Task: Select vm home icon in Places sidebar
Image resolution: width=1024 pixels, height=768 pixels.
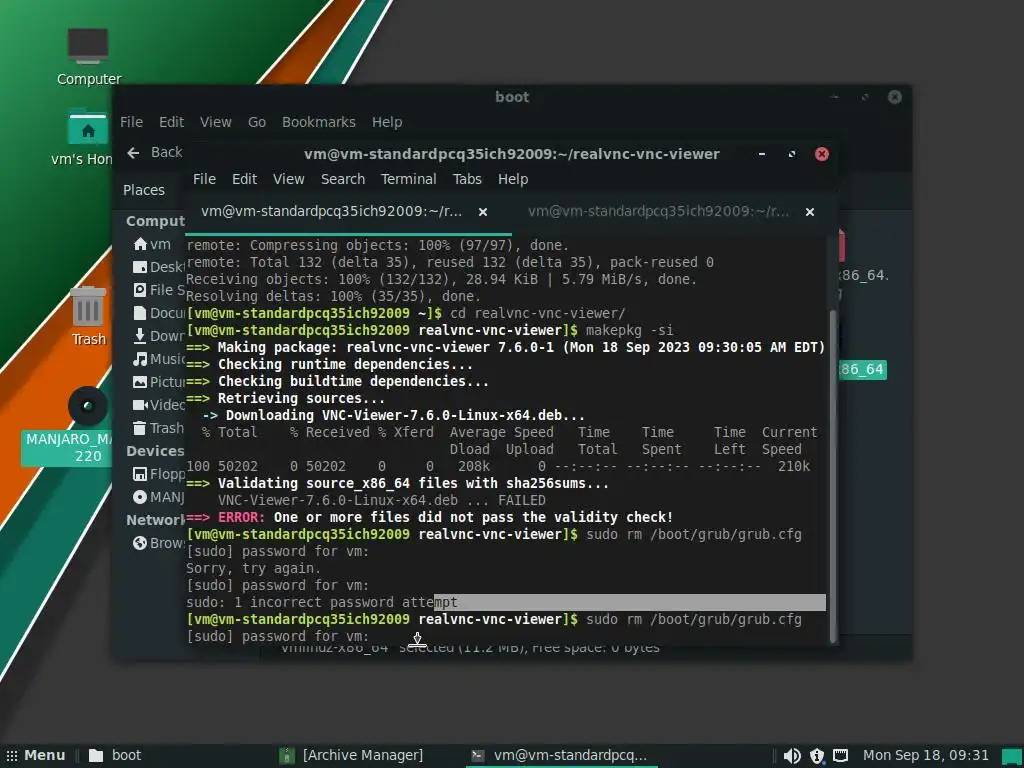Action: (x=140, y=244)
